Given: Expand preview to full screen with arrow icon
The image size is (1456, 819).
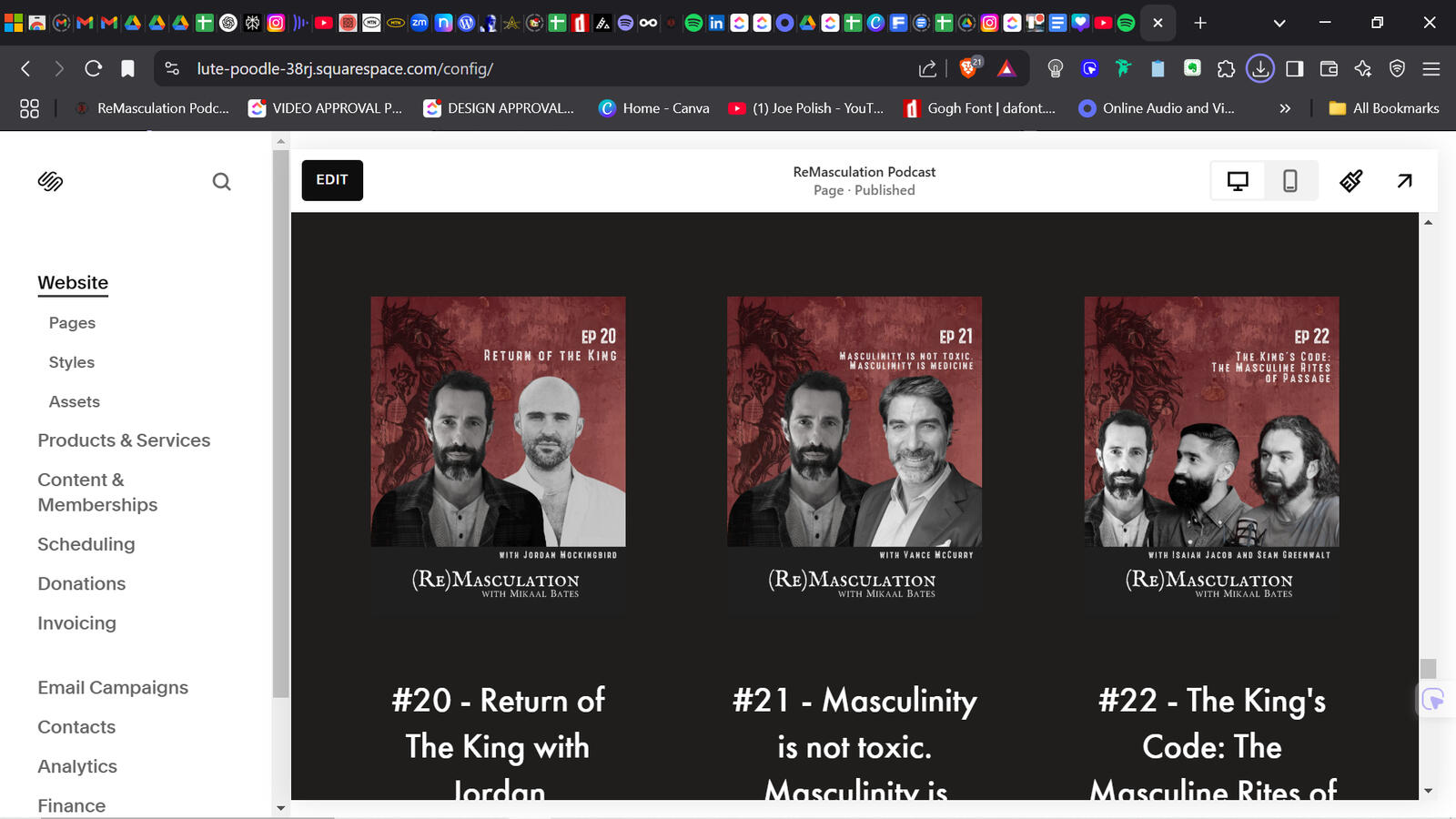Looking at the screenshot, I should (1404, 181).
